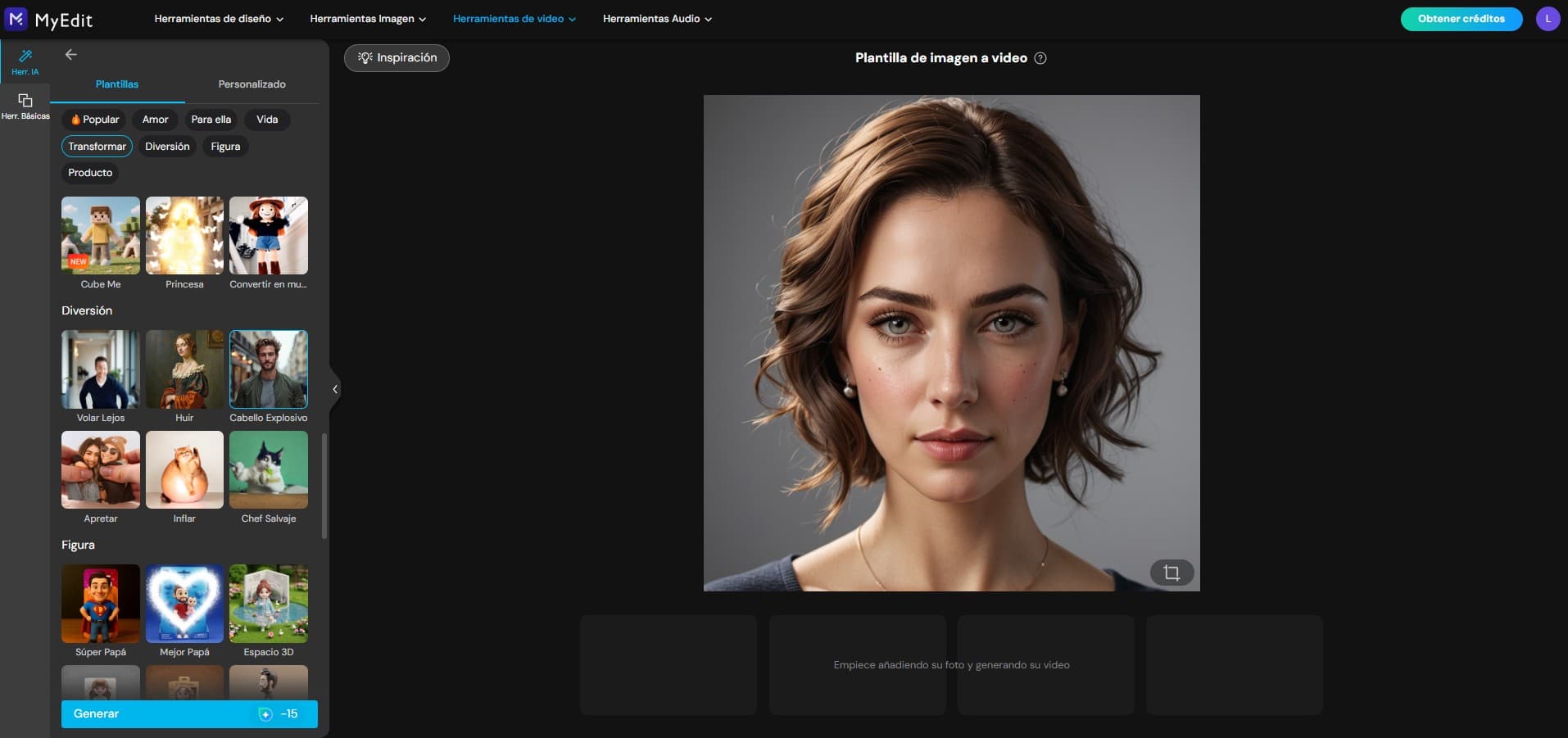Collapse the left templates panel

tap(335, 389)
